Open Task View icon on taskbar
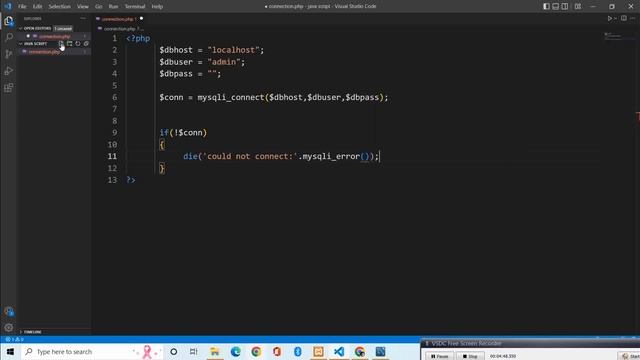 (x=193, y=351)
